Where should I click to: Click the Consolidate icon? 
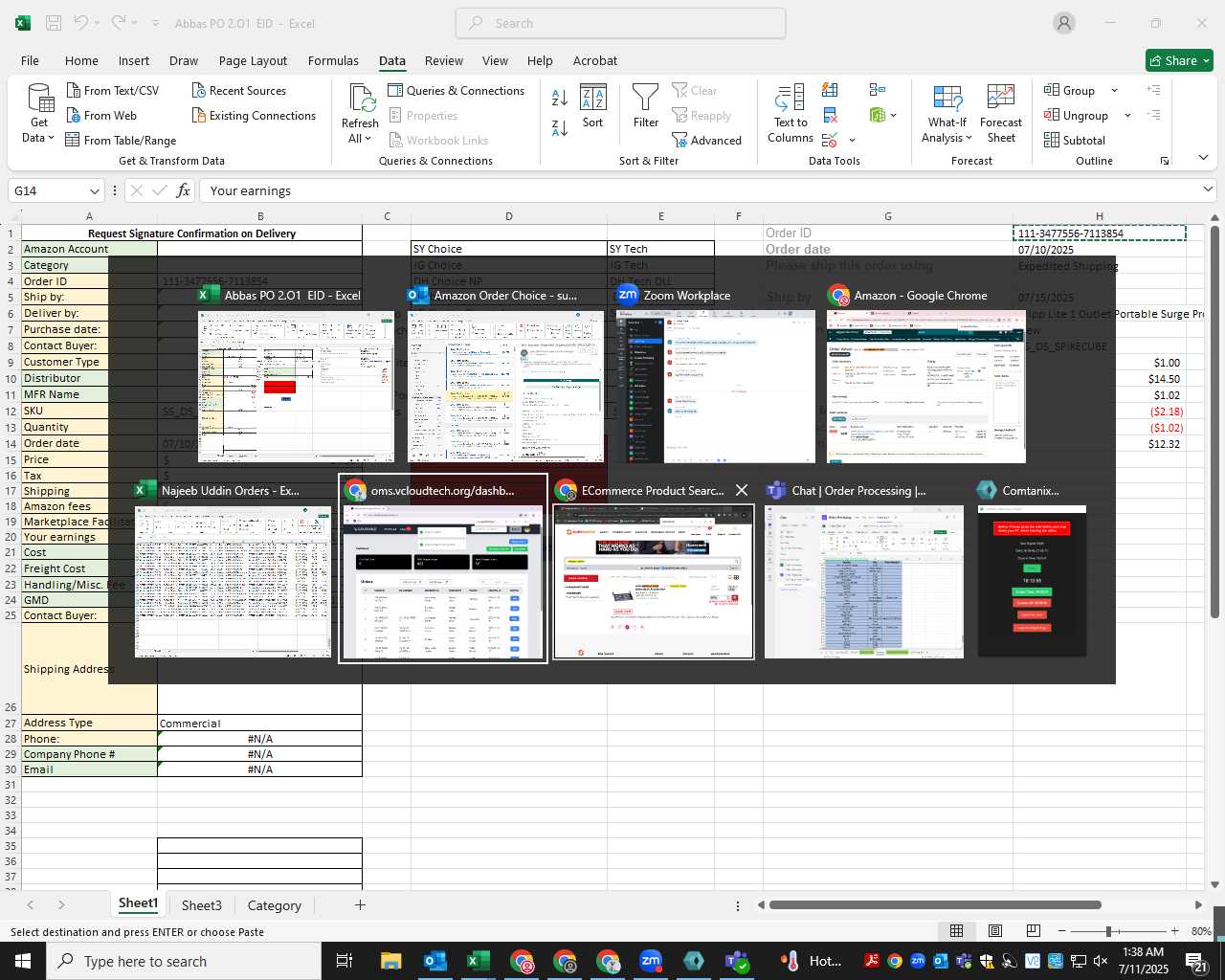click(x=878, y=90)
